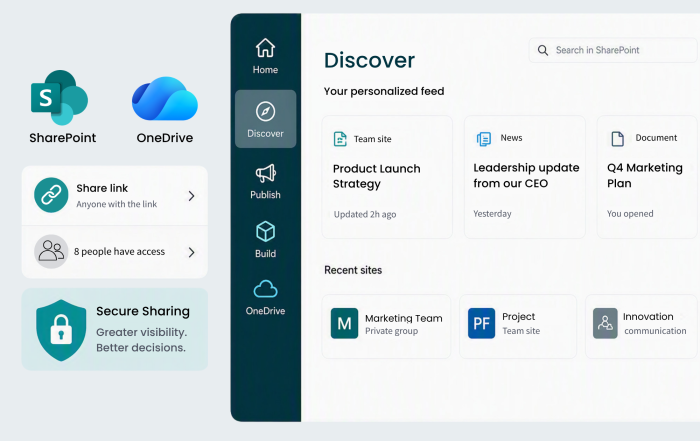The image size is (700, 441).
Task: Click the "Discover" page title
Action: [369, 60]
